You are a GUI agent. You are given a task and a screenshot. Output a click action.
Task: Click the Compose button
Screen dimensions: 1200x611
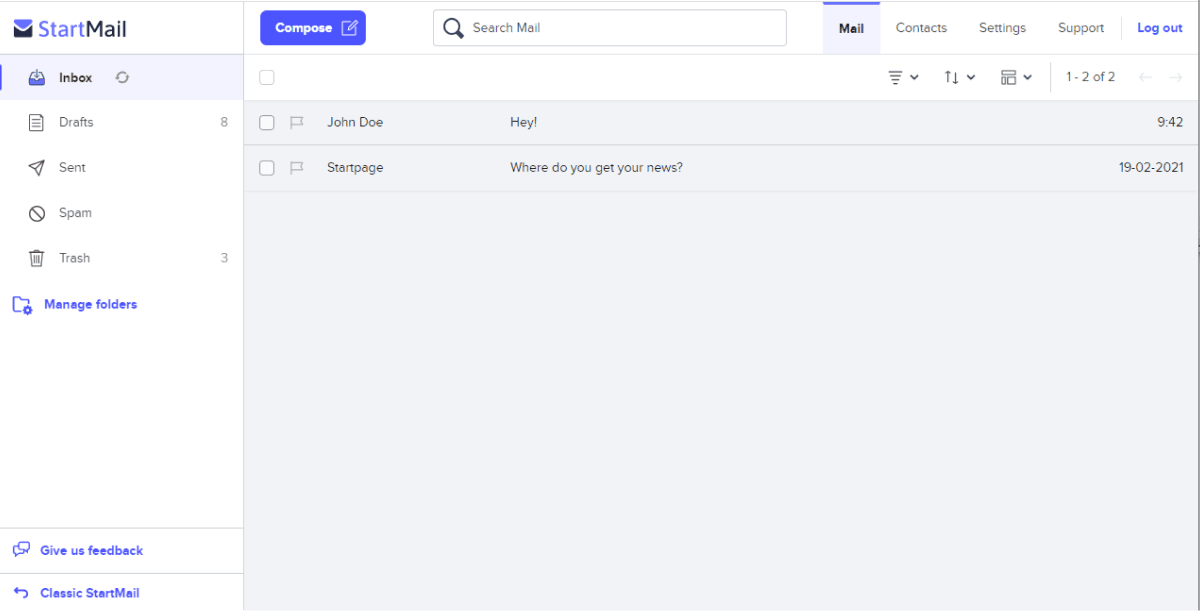tap(312, 27)
